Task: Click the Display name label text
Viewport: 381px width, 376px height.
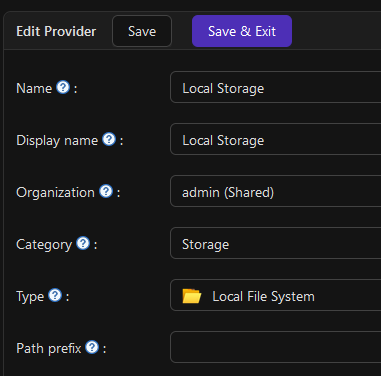Action: [x=57, y=141]
